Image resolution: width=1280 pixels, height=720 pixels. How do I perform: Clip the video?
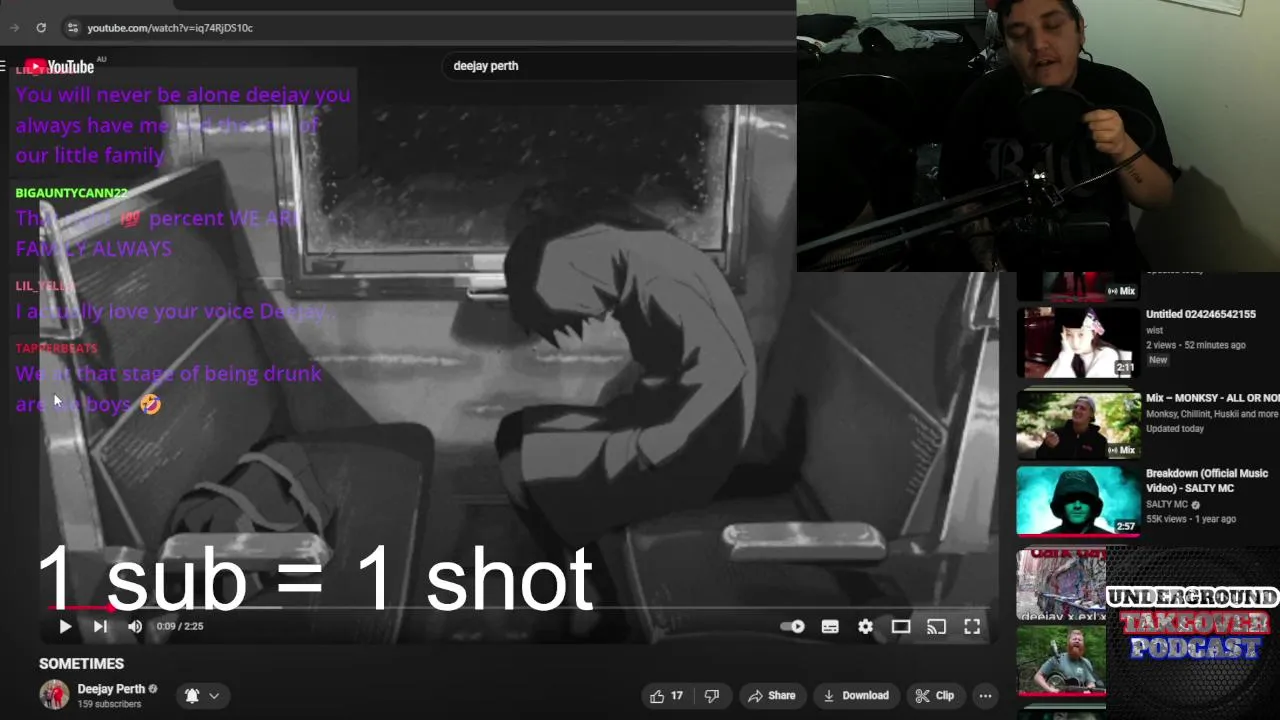click(x=935, y=696)
